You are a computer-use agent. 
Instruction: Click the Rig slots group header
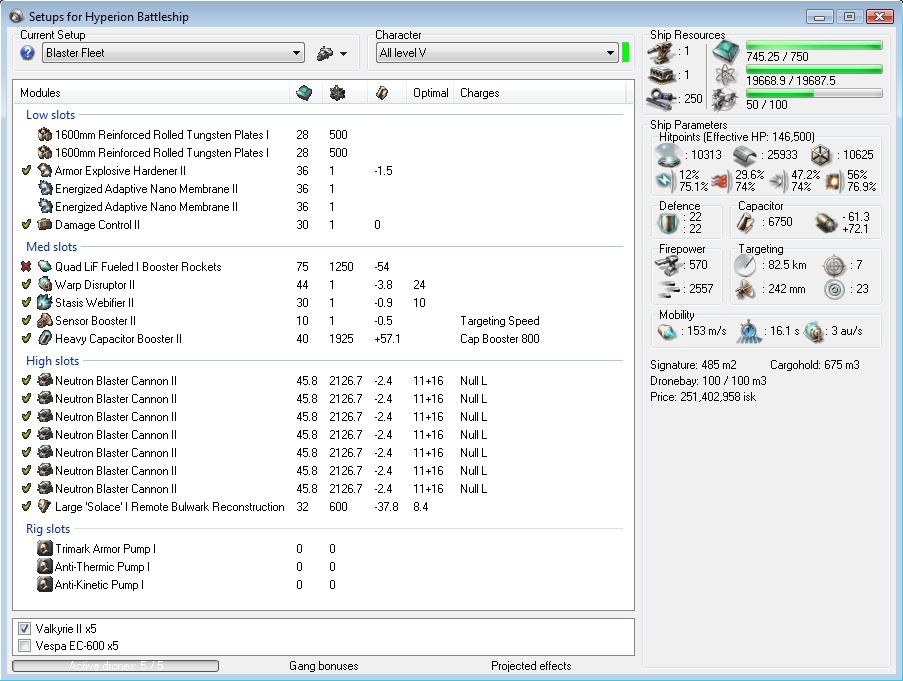48,528
